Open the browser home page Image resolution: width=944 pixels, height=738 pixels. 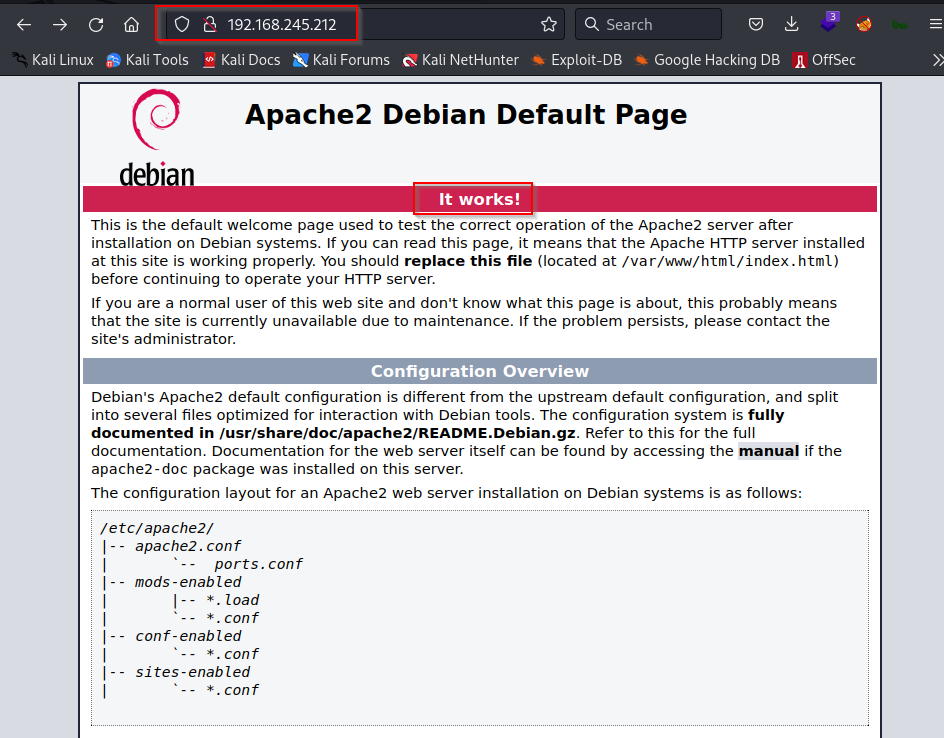(x=131, y=25)
